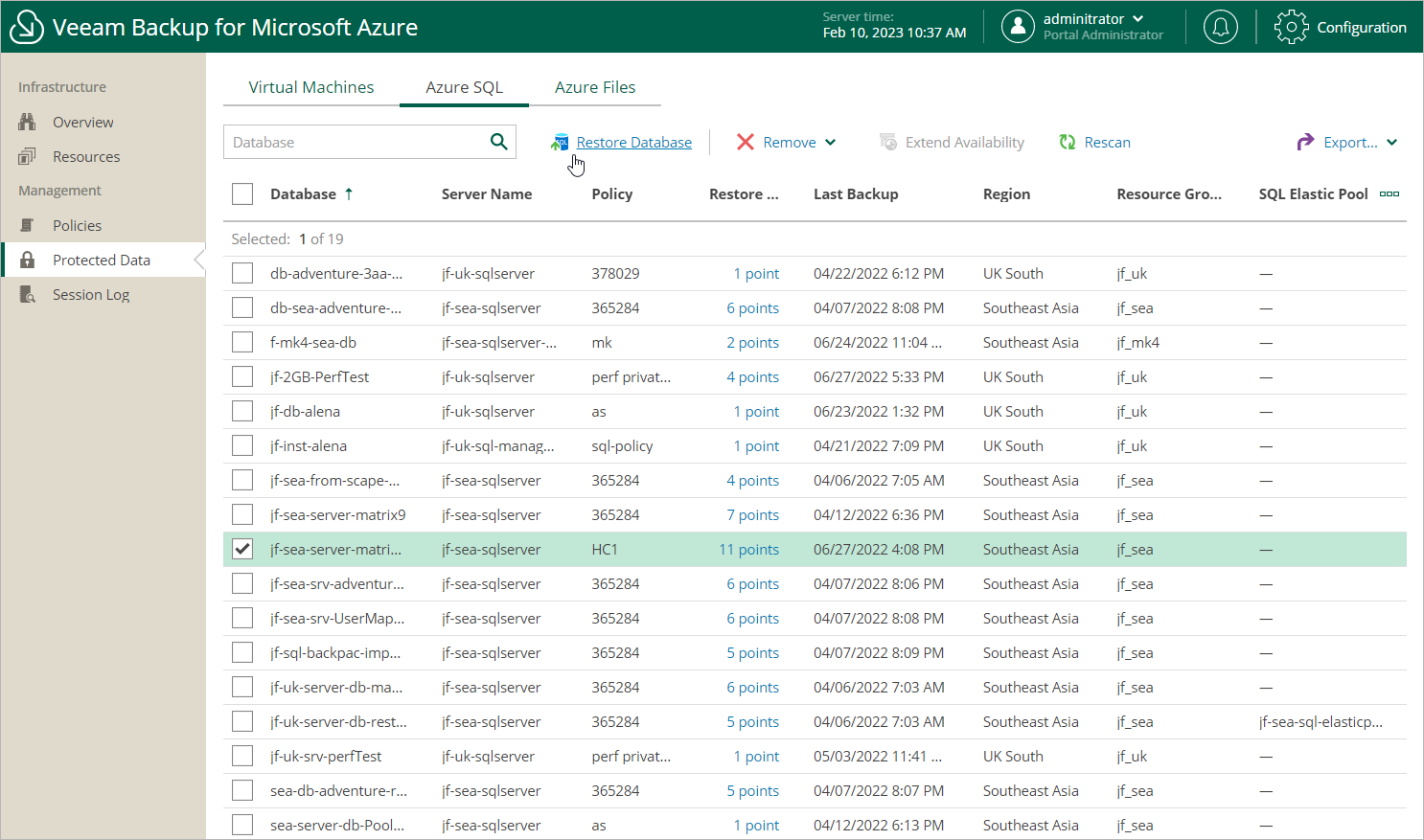
Task: Expand the Remove dropdown arrow
Action: [830, 143]
